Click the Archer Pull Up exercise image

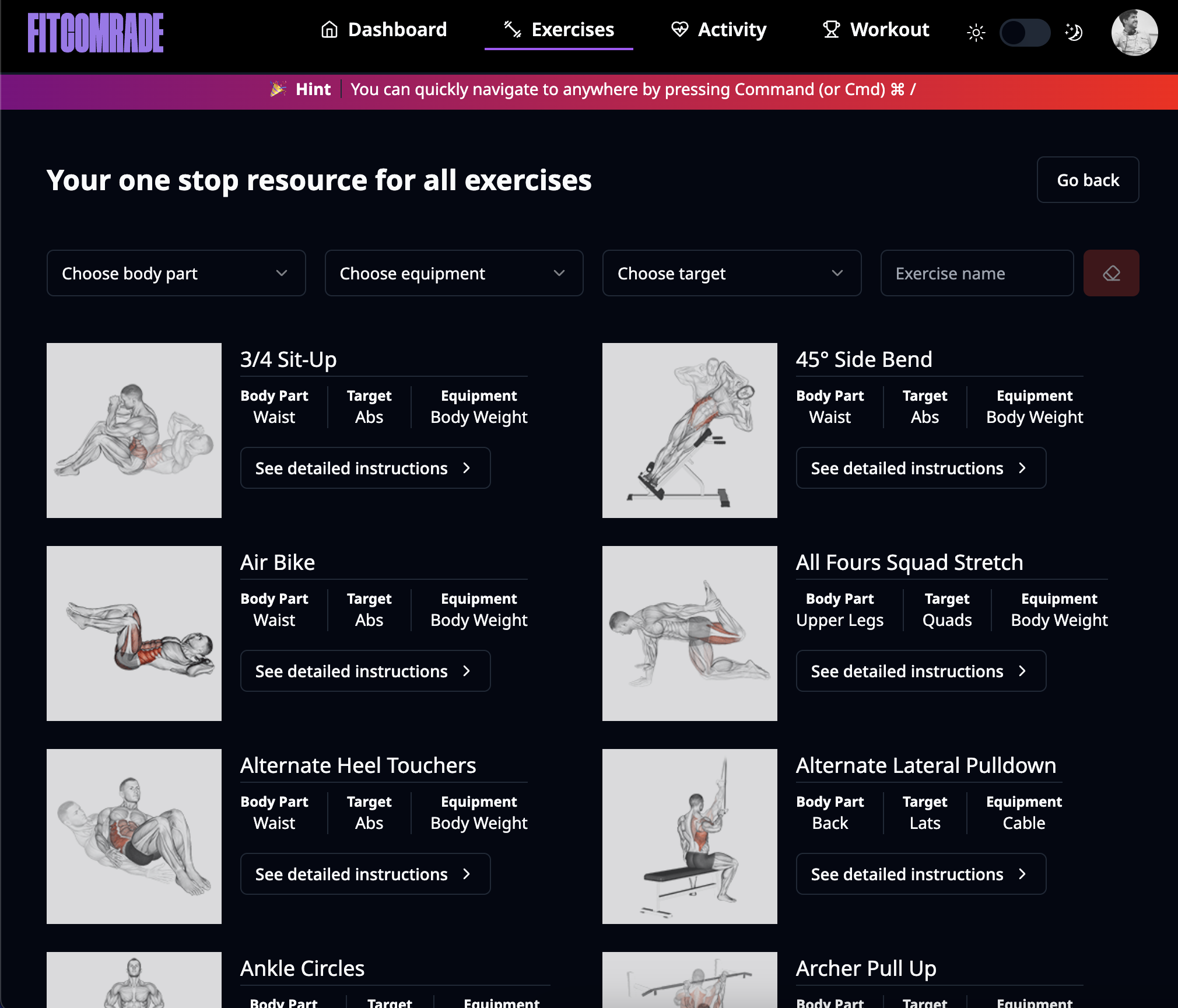click(690, 980)
